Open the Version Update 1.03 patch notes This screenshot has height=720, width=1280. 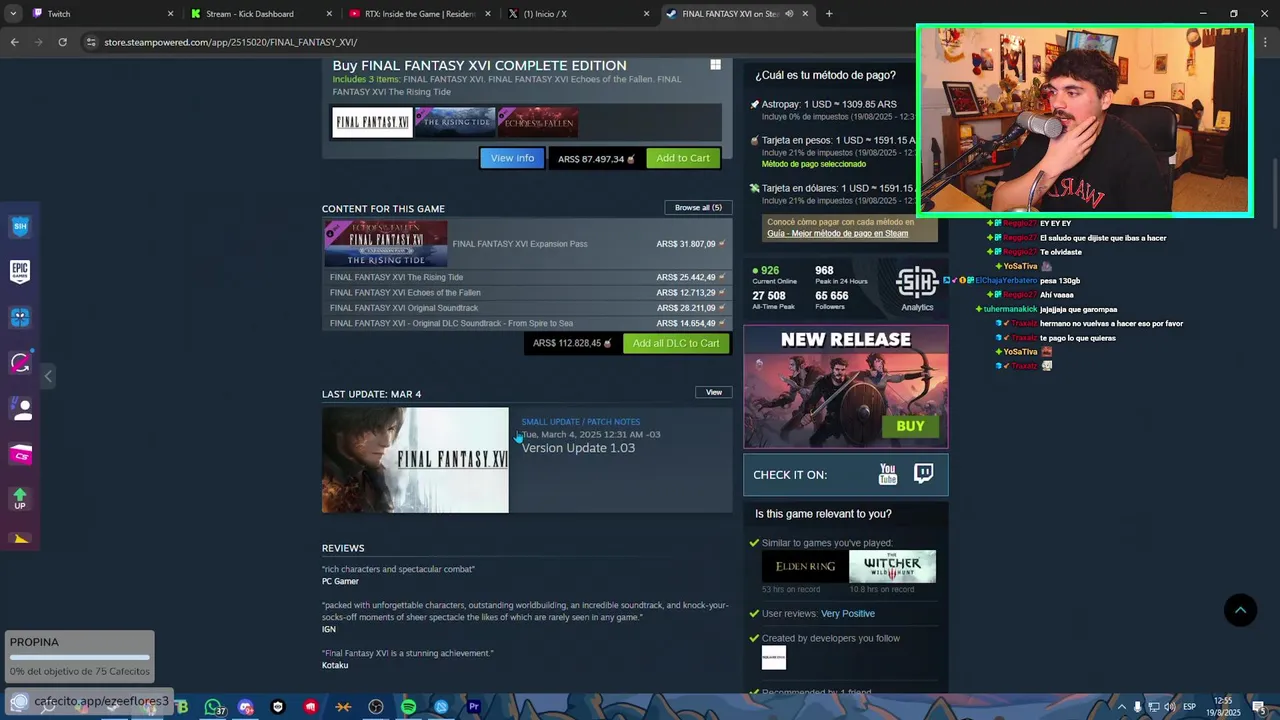(578, 448)
